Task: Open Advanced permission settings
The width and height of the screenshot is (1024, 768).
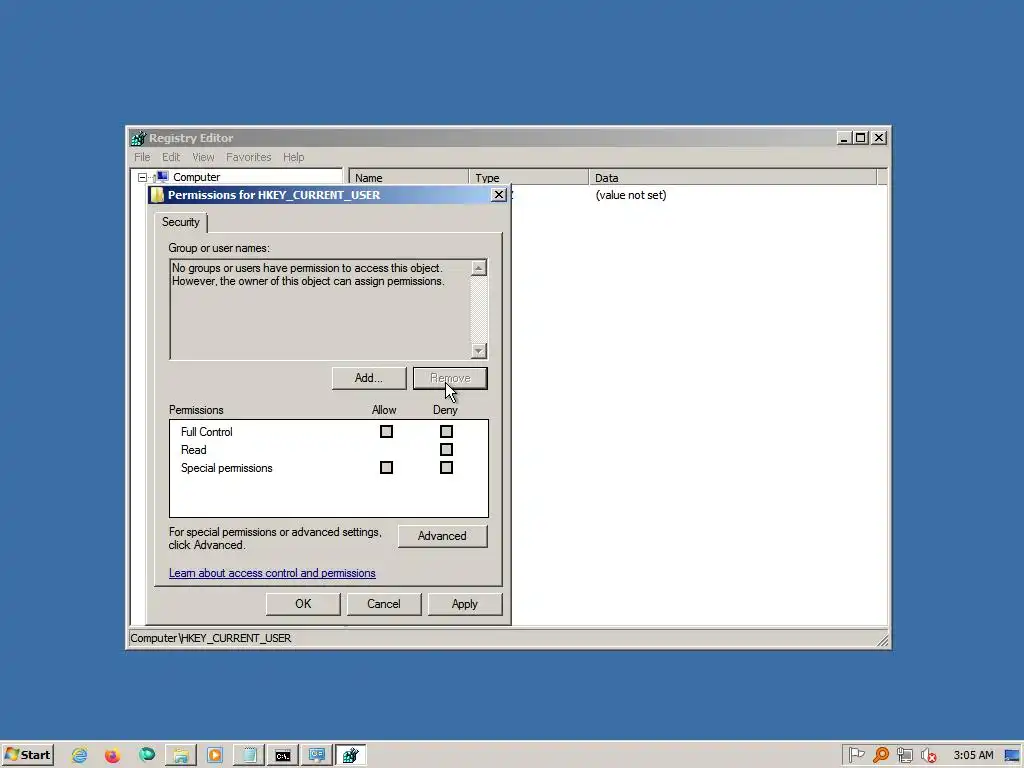Action: click(x=442, y=536)
